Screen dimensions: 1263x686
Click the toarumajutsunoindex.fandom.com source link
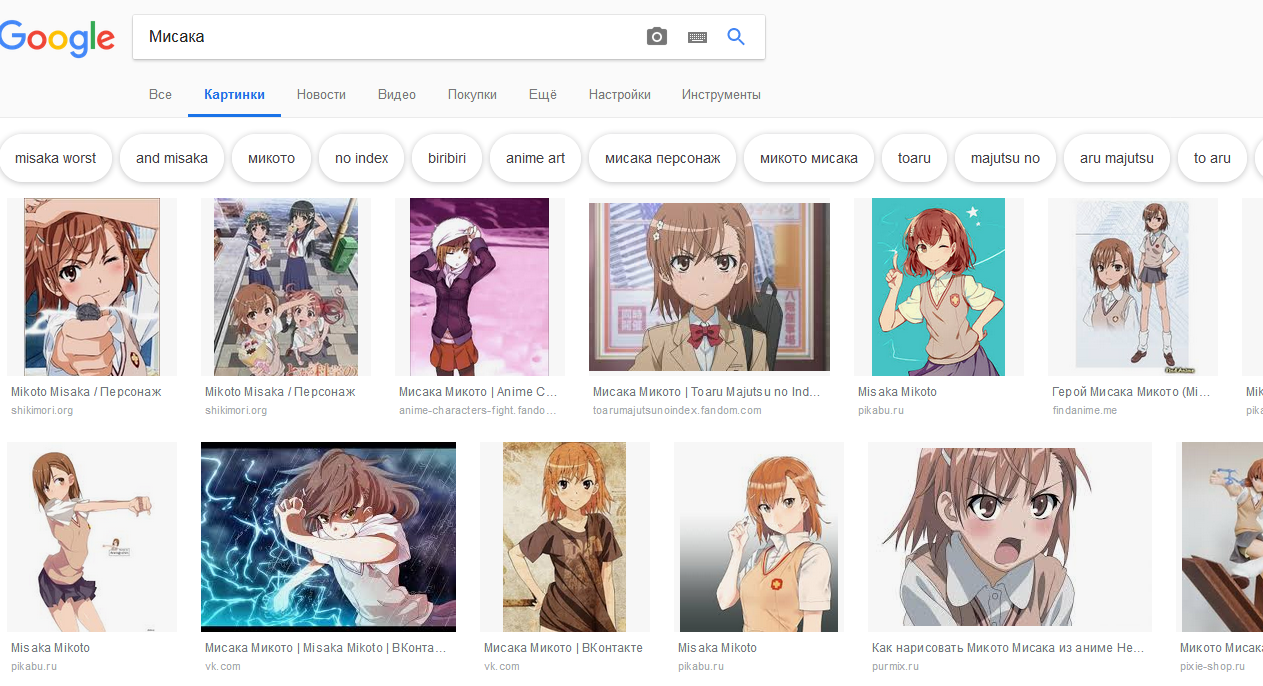[x=677, y=410]
